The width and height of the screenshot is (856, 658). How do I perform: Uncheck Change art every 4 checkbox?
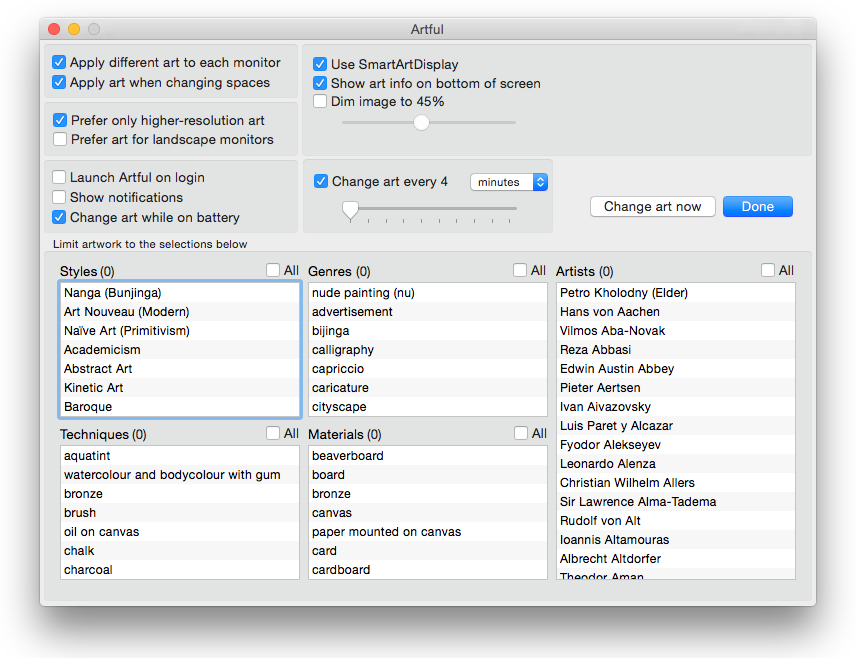(x=321, y=181)
